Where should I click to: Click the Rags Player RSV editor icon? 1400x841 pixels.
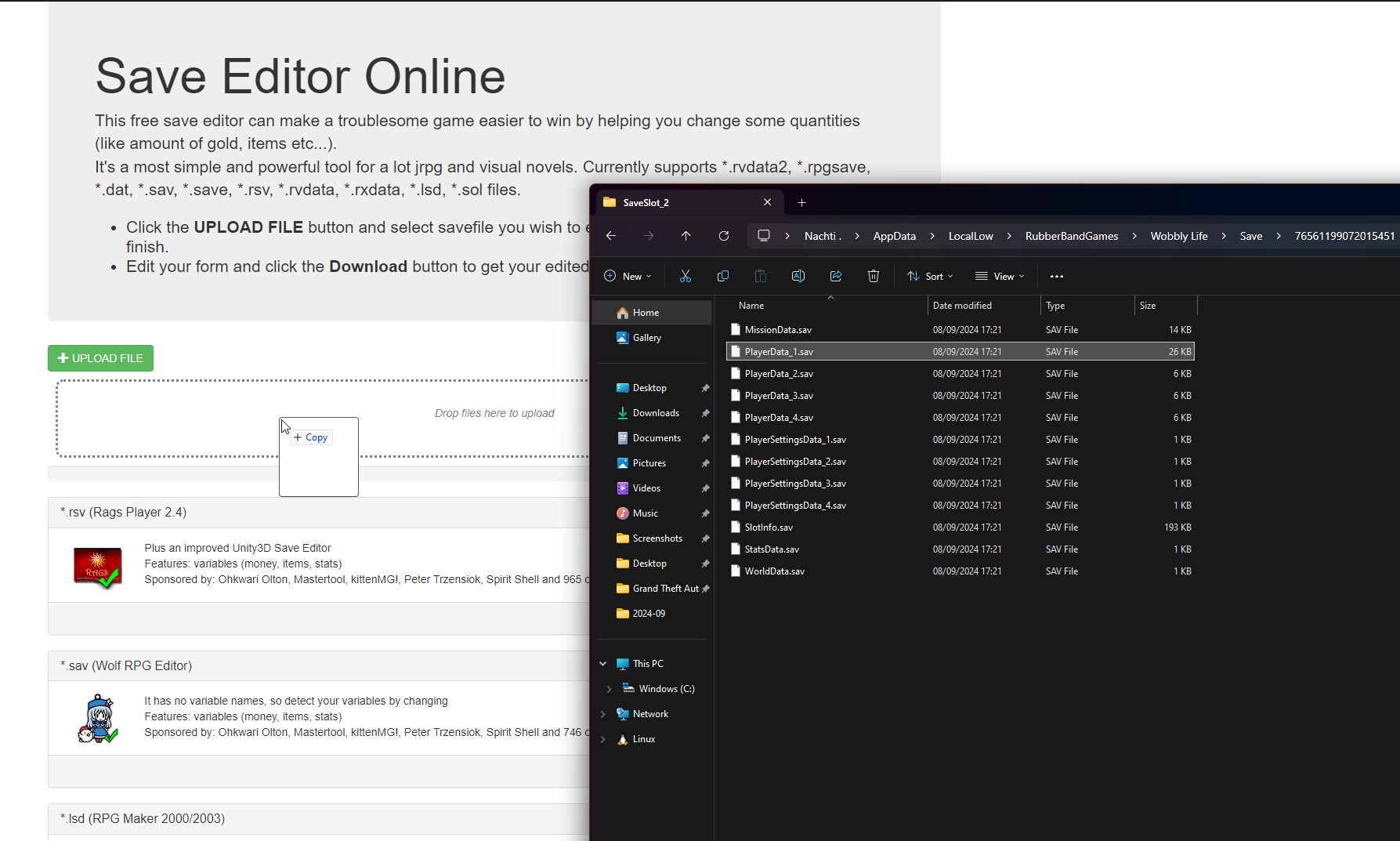click(x=97, y=567)
